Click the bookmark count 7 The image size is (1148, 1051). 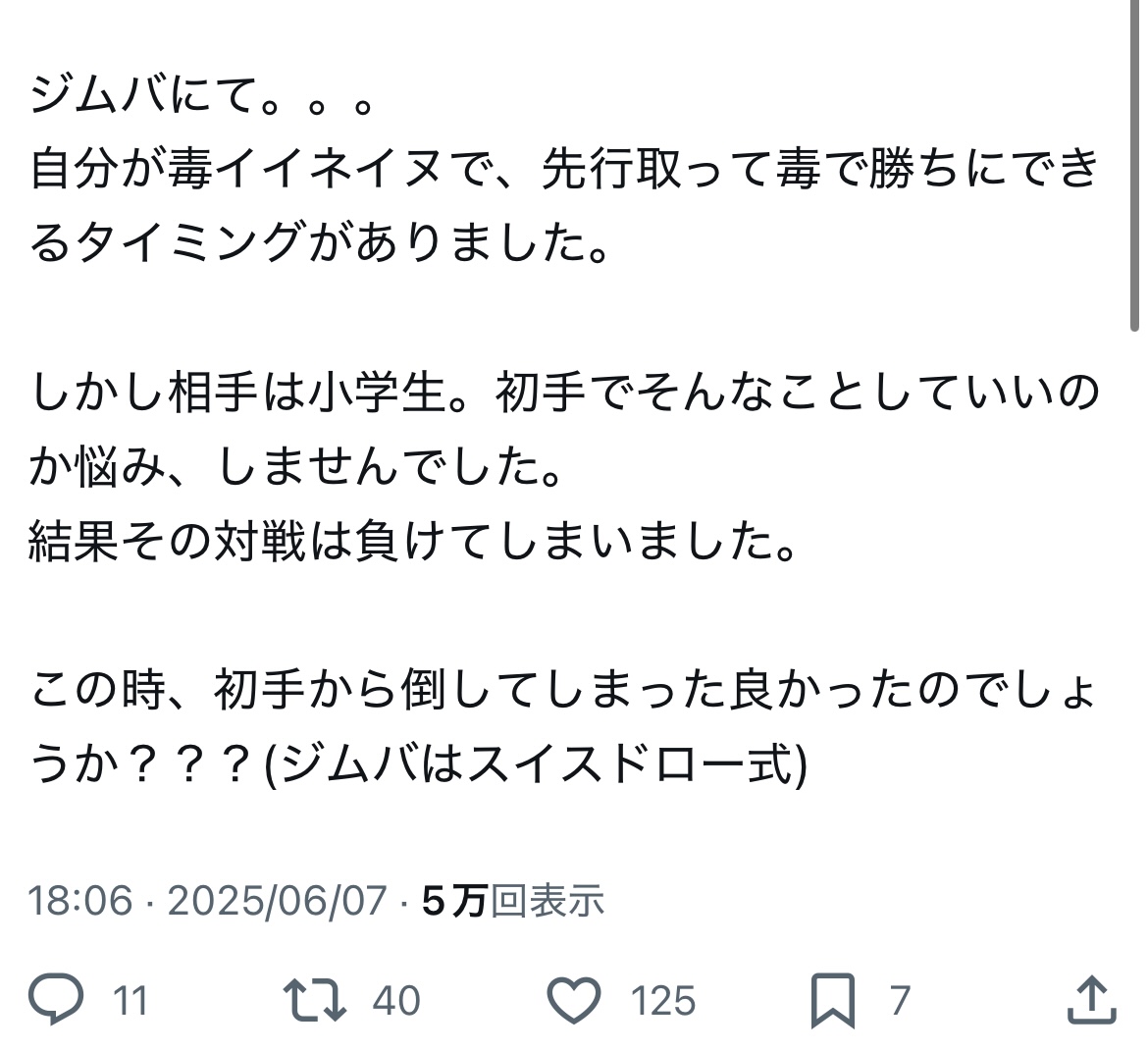[901, 1001]
